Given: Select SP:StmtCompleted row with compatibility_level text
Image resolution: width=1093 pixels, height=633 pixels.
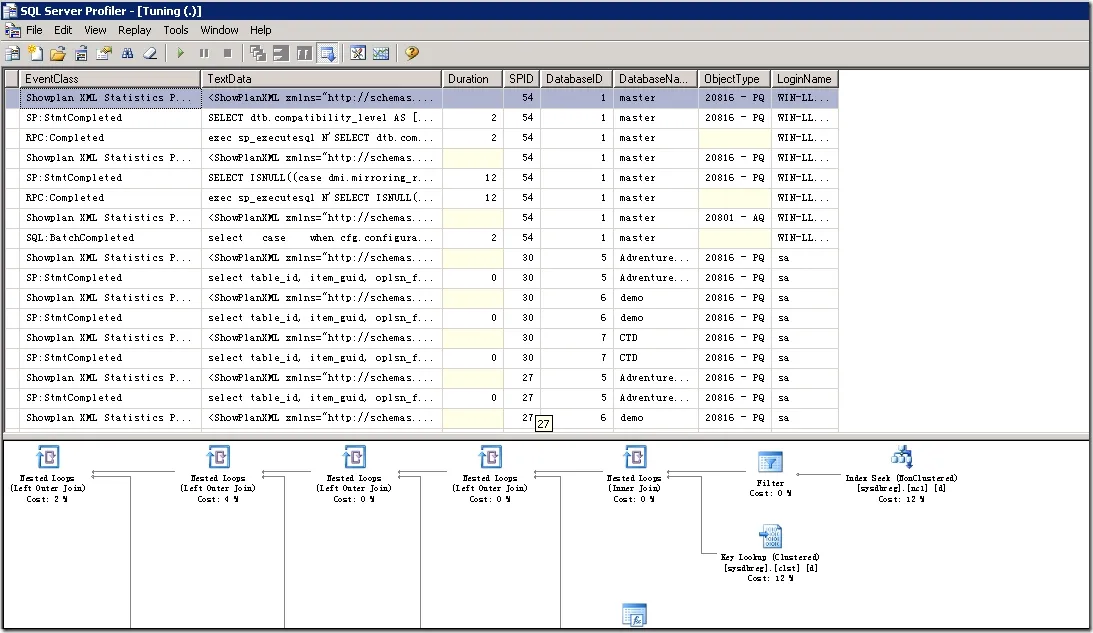Looking at the screenshot, I should [421, 118].
